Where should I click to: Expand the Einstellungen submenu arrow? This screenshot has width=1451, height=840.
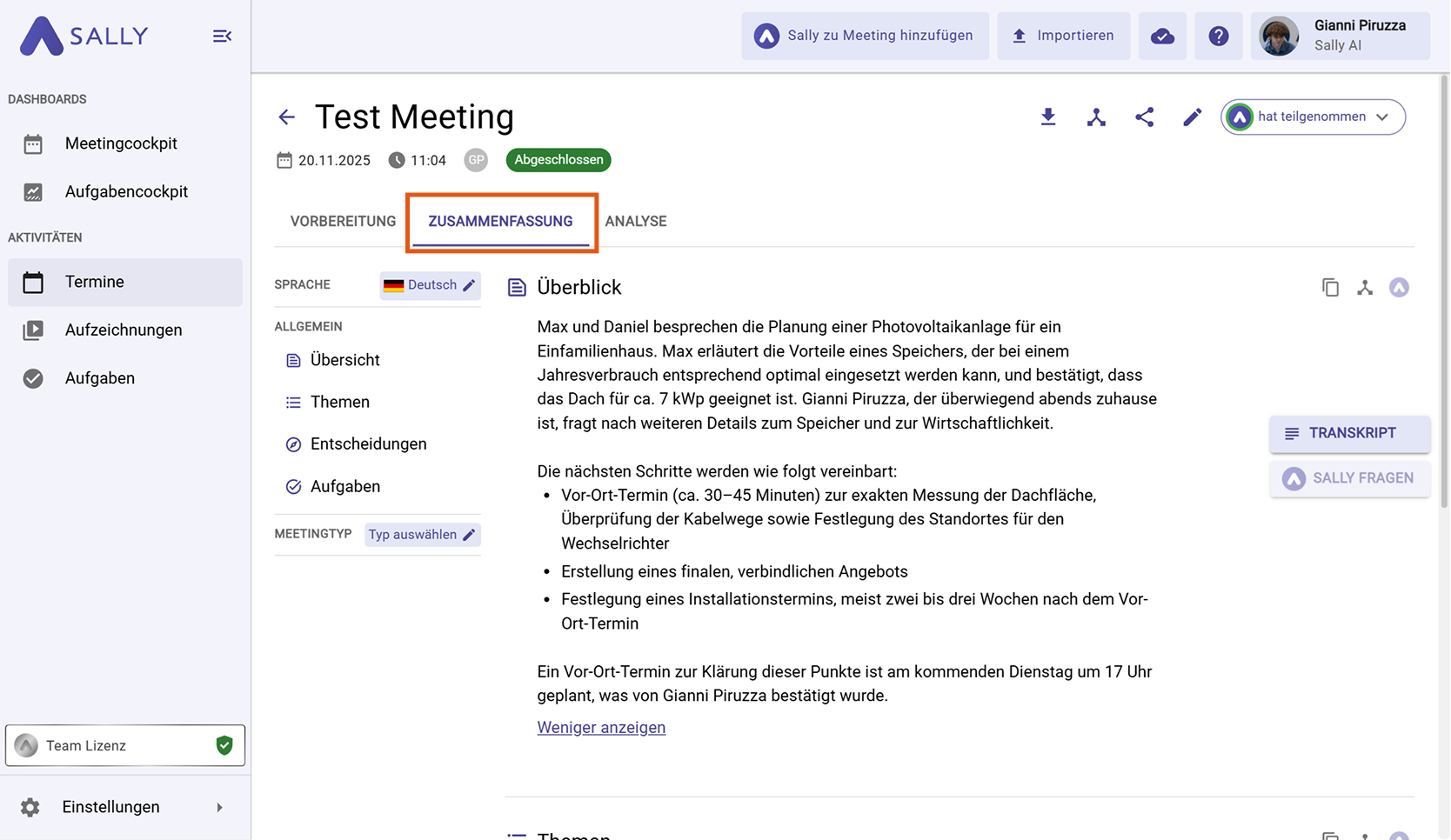tap(219, 807)
